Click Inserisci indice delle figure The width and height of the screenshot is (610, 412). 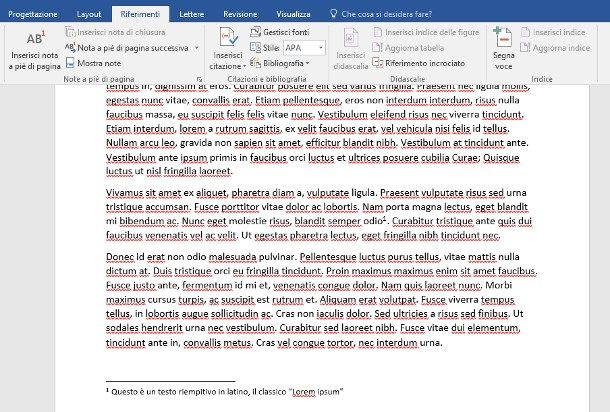tap(426, 32)
